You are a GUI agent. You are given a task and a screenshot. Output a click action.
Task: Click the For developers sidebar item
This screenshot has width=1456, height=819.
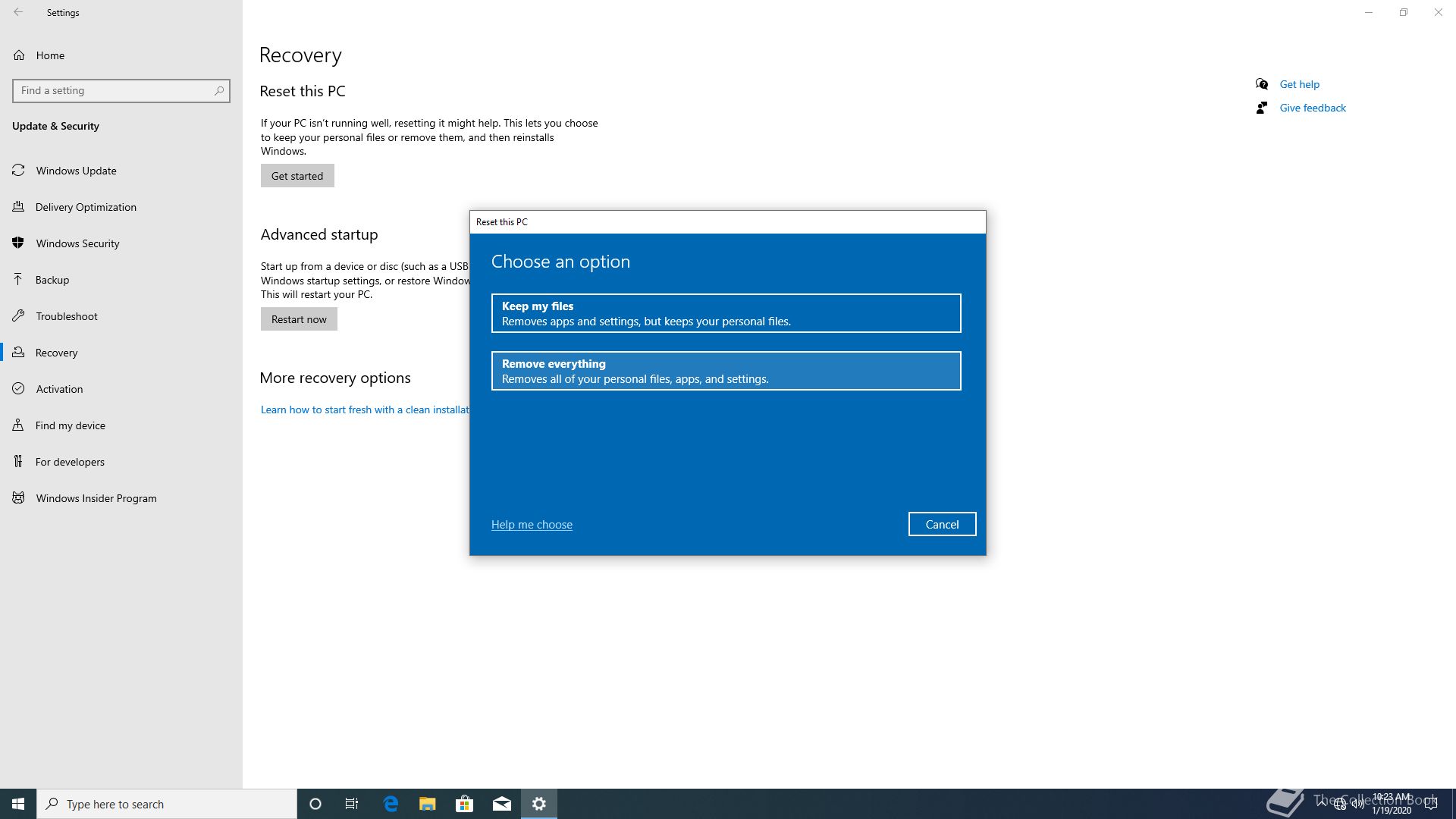click(x=70, y=462)
